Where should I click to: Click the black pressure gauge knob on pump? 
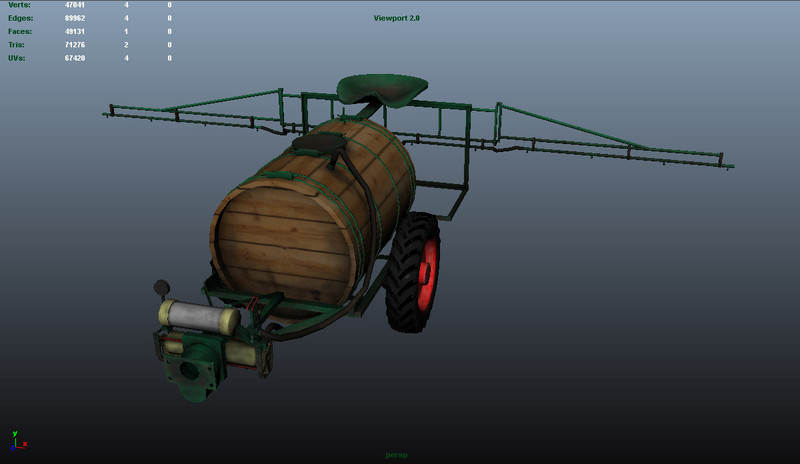[x=160, y=288]
